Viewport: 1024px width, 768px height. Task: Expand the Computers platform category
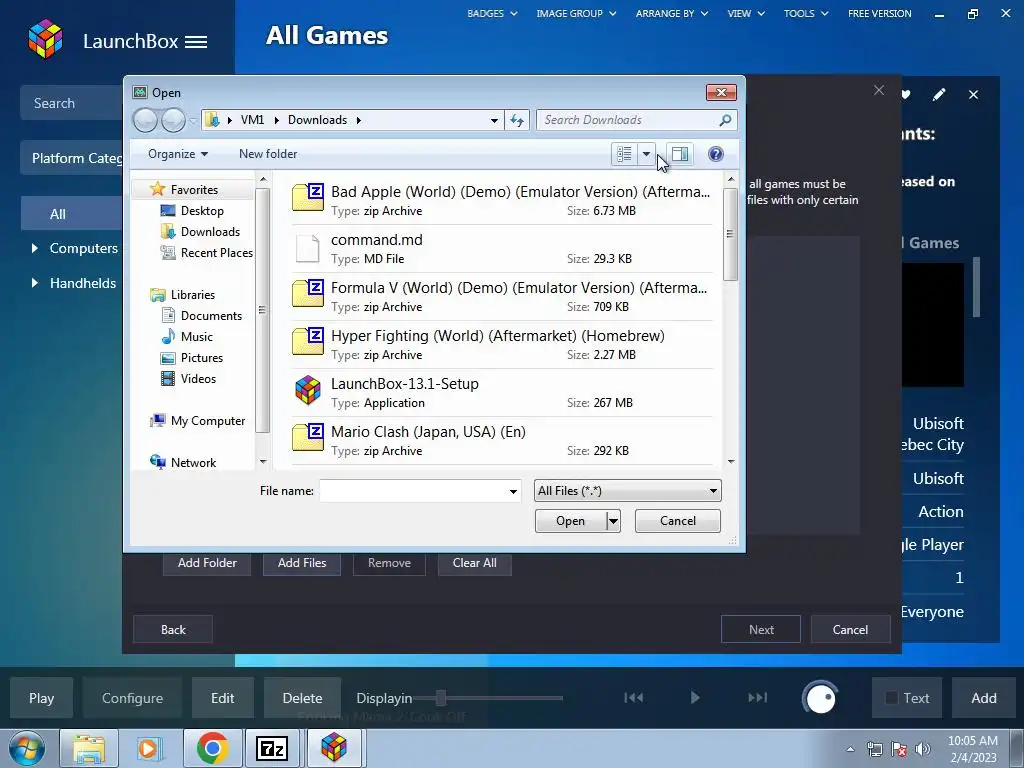[35, 248]
